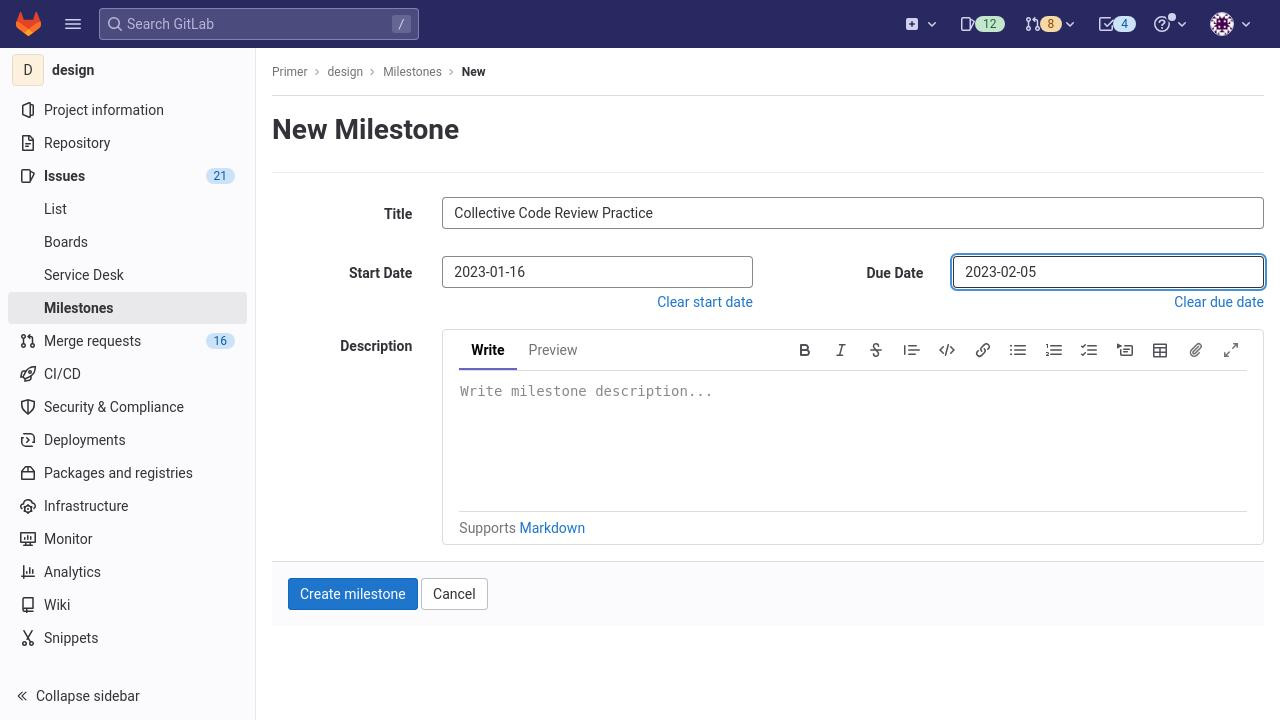Open Analytics in sidebar

point(127,572)
